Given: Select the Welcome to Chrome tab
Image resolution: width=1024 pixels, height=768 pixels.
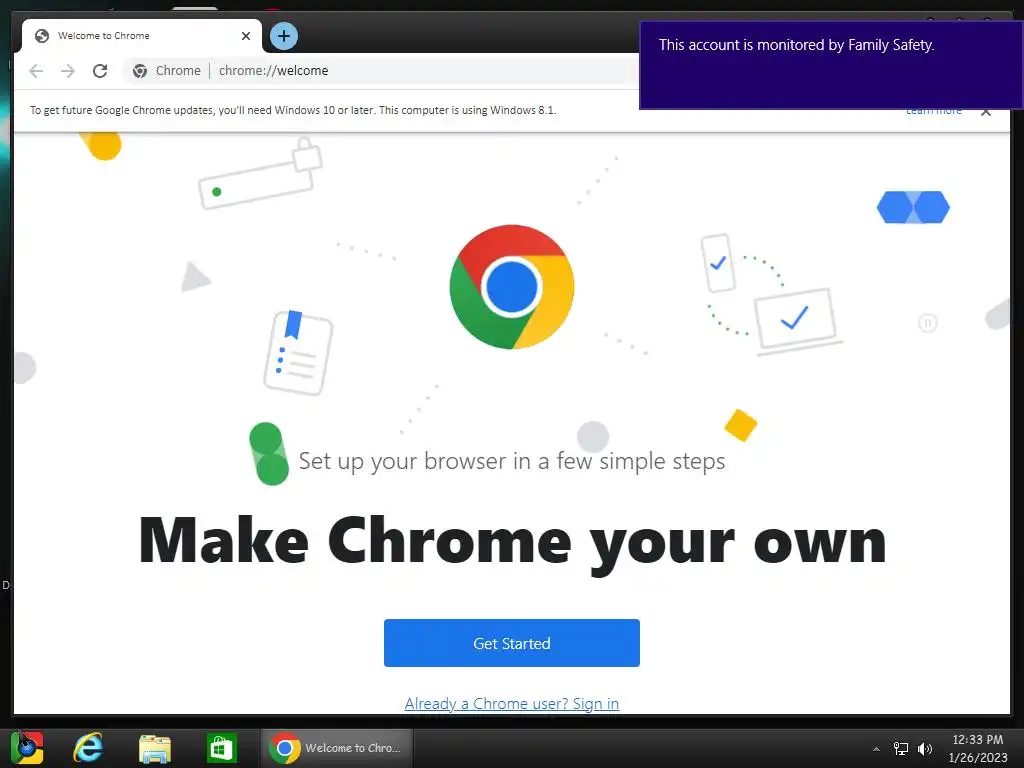Looking at the screenshot, I should [142, 36].
